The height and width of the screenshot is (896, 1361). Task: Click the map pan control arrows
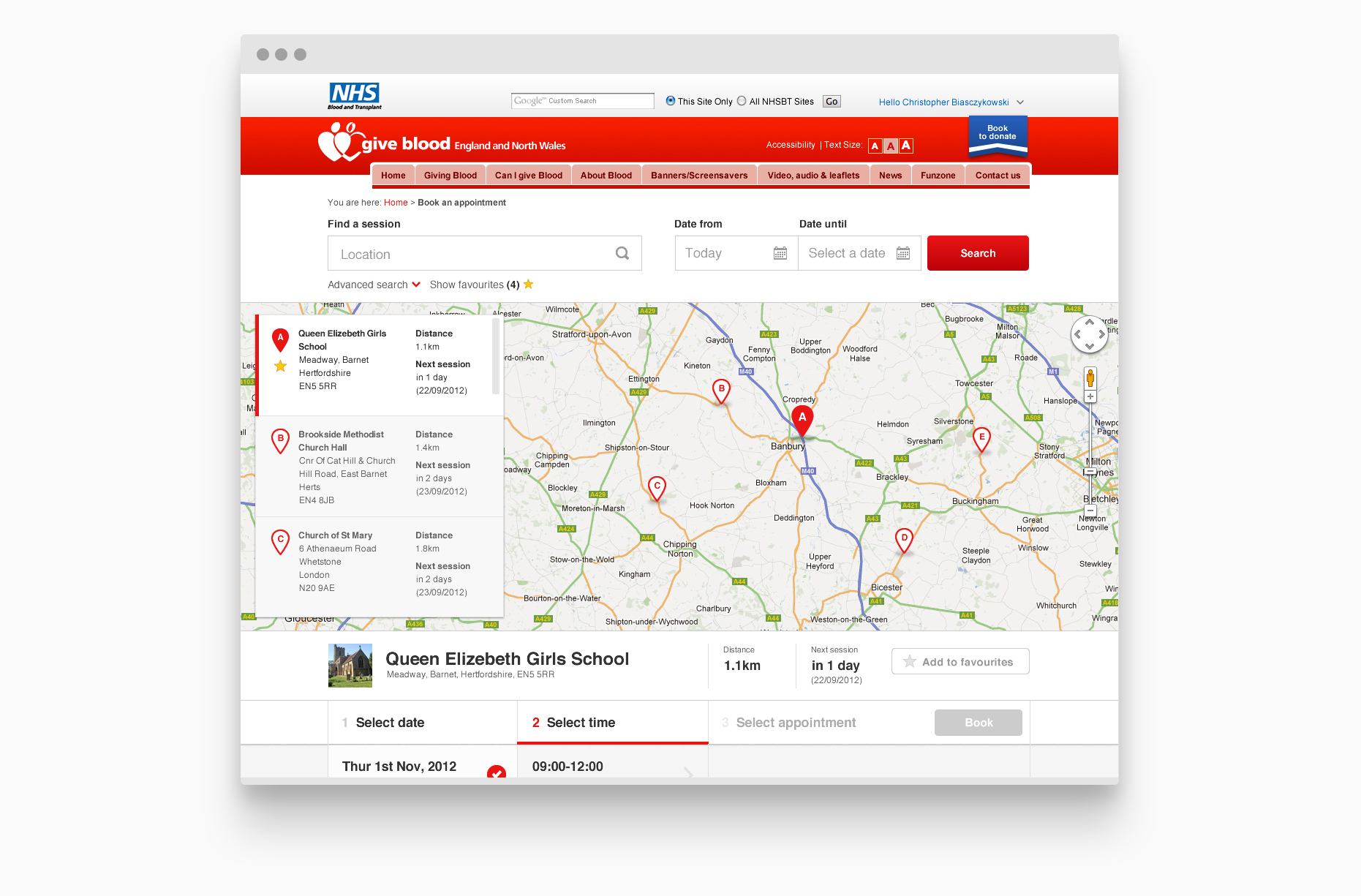1090,334
